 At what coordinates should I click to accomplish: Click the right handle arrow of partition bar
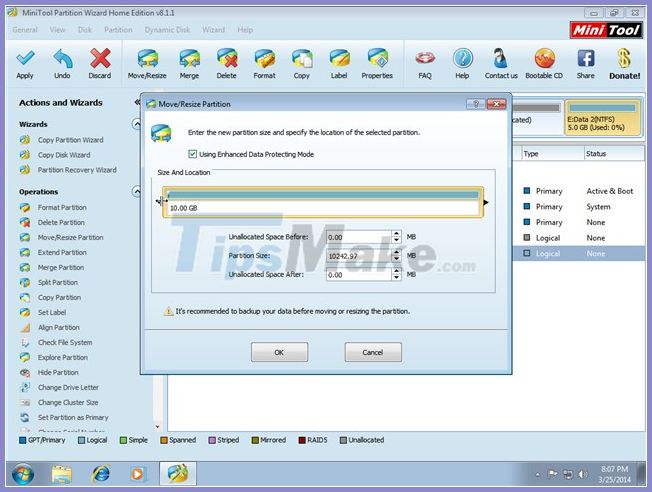(x=486, y=203)
